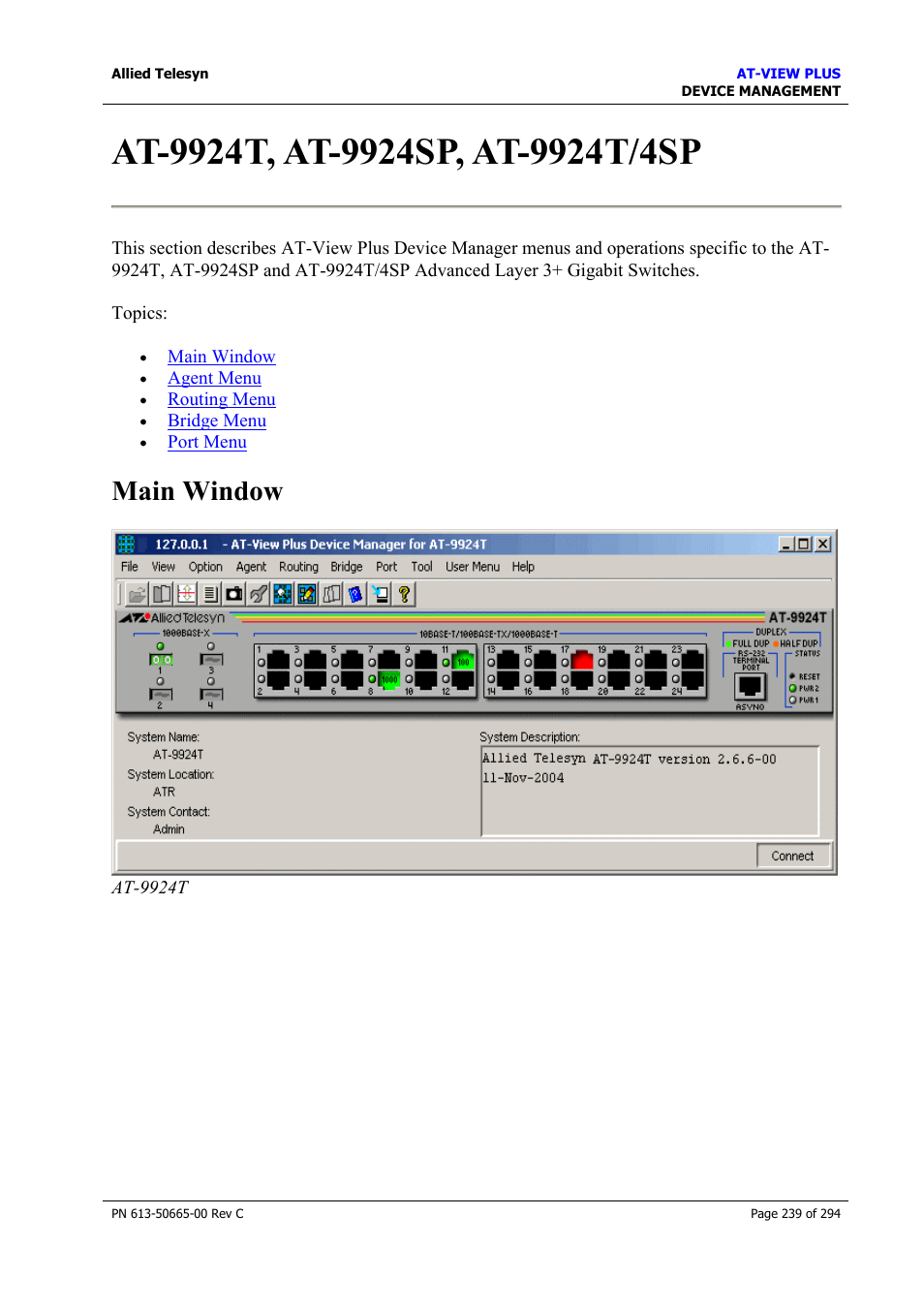The width and height of the screenshot is (924, 1309).
Task: Open the Routing menu
Action: pyautogui.click(x=298, y=567)
